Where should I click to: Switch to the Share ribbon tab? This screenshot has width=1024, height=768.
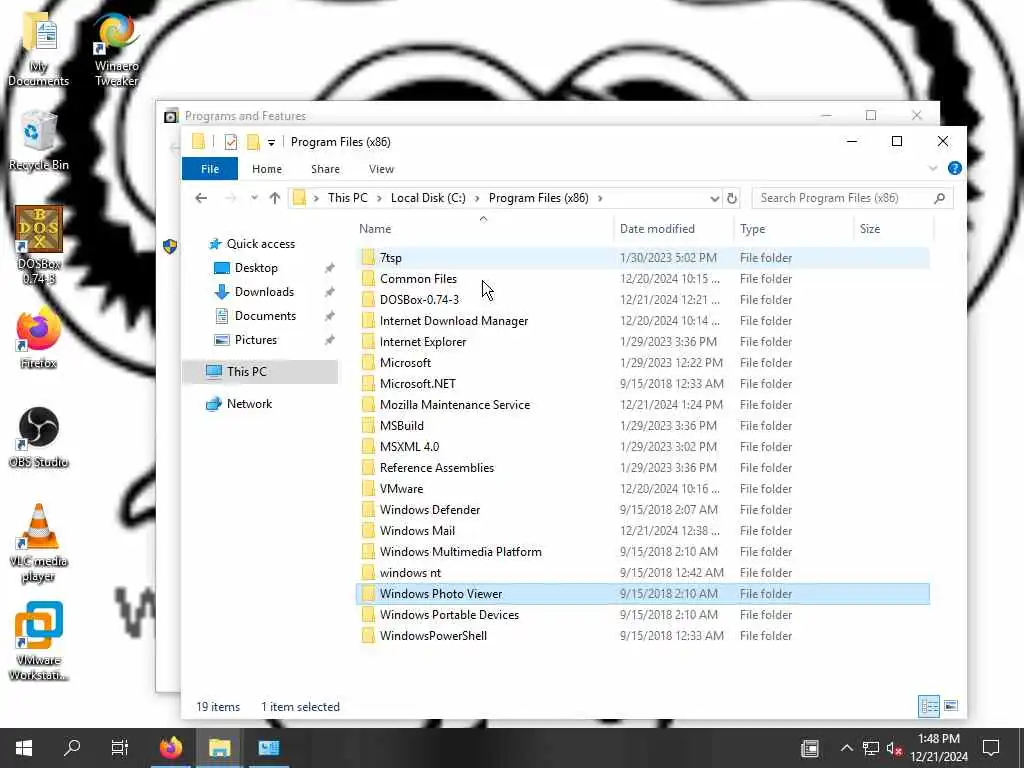pyautogui.click(x=325, y=168)
